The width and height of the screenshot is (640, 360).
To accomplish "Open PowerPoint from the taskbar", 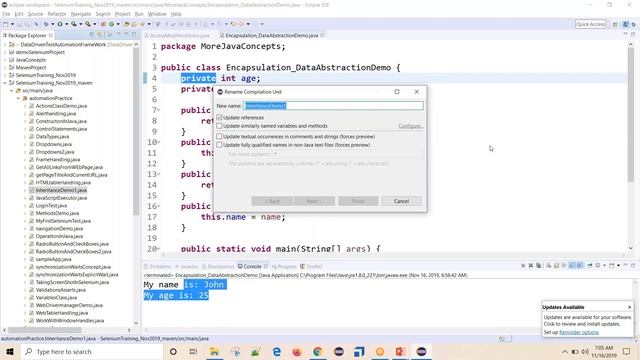I will pyautogui.click(x=400, y=351).
